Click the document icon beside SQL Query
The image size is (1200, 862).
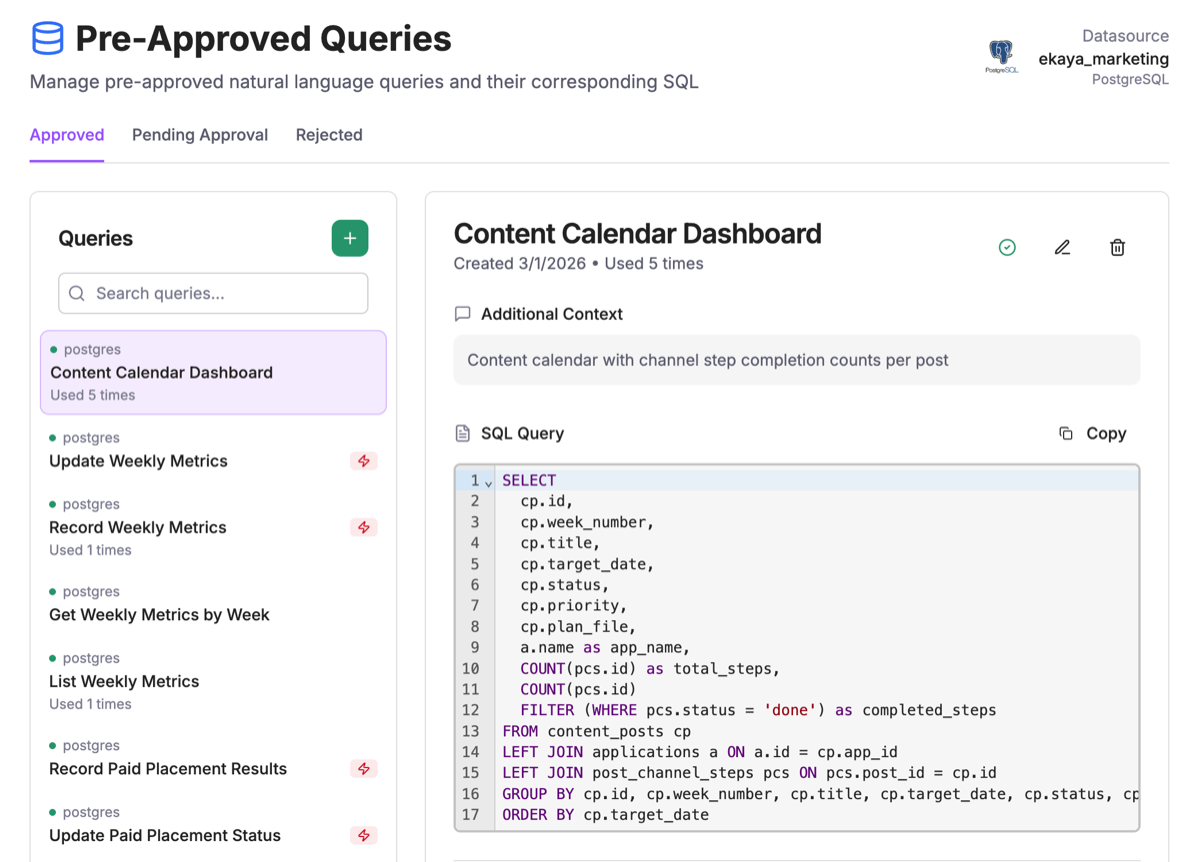point(462,433)
